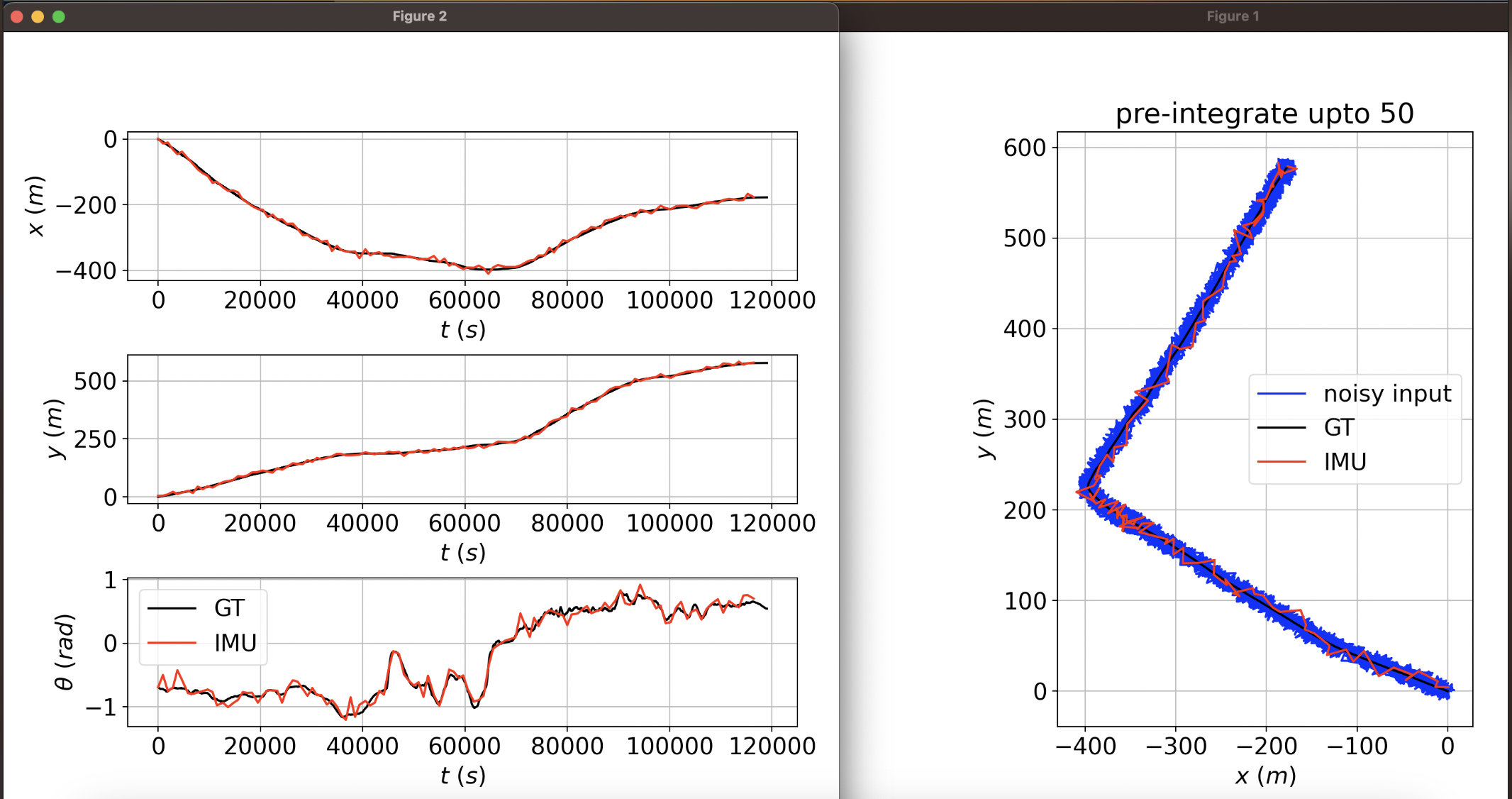
Task: Click the x (m) axis label in Figure 1
Action: click(1265, 776)
